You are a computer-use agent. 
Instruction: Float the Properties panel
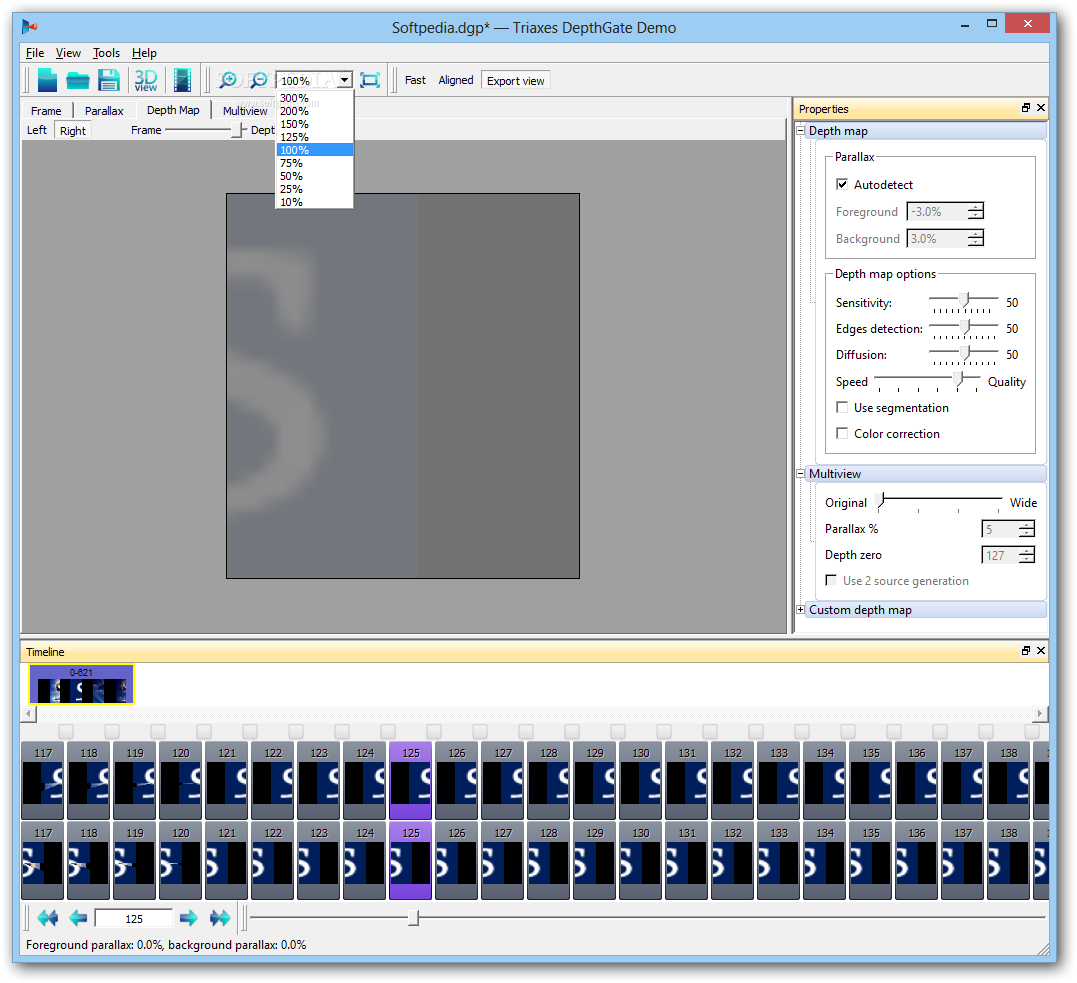point(1025,108)
